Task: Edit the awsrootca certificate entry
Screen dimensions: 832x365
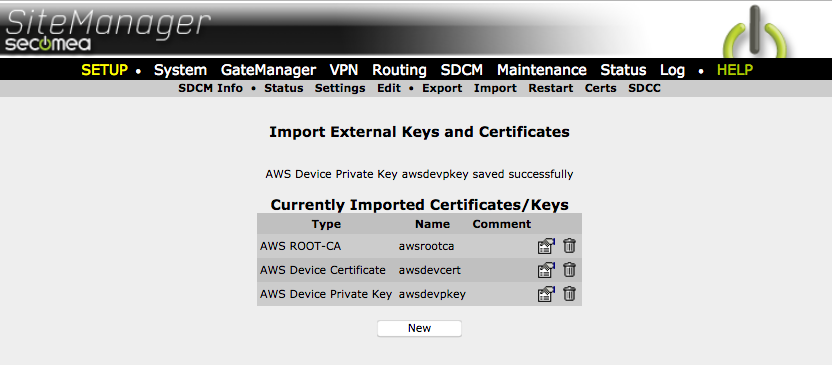Action: point(545,246)
